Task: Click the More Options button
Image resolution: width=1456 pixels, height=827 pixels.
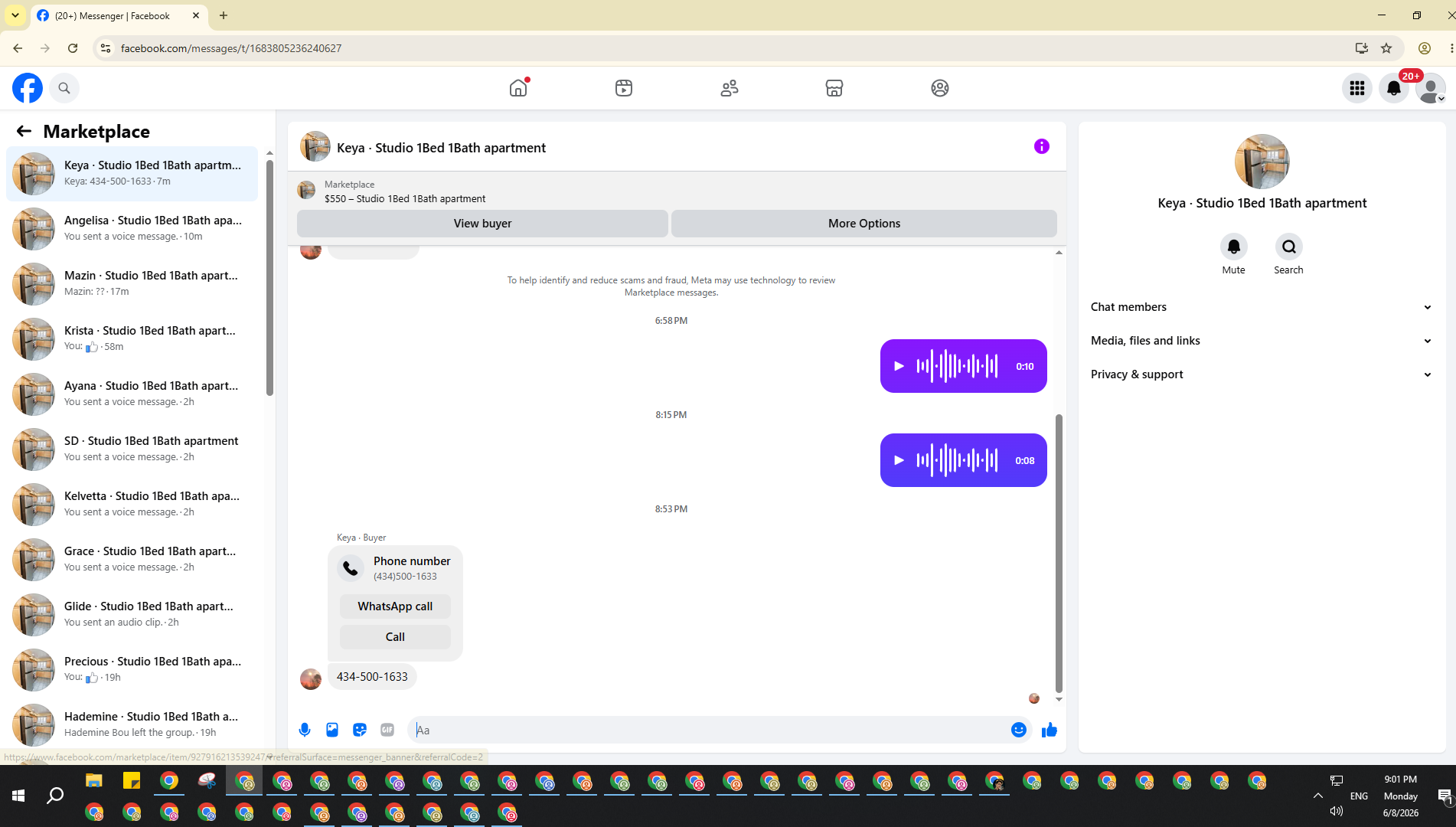Action: coord(864,224)
